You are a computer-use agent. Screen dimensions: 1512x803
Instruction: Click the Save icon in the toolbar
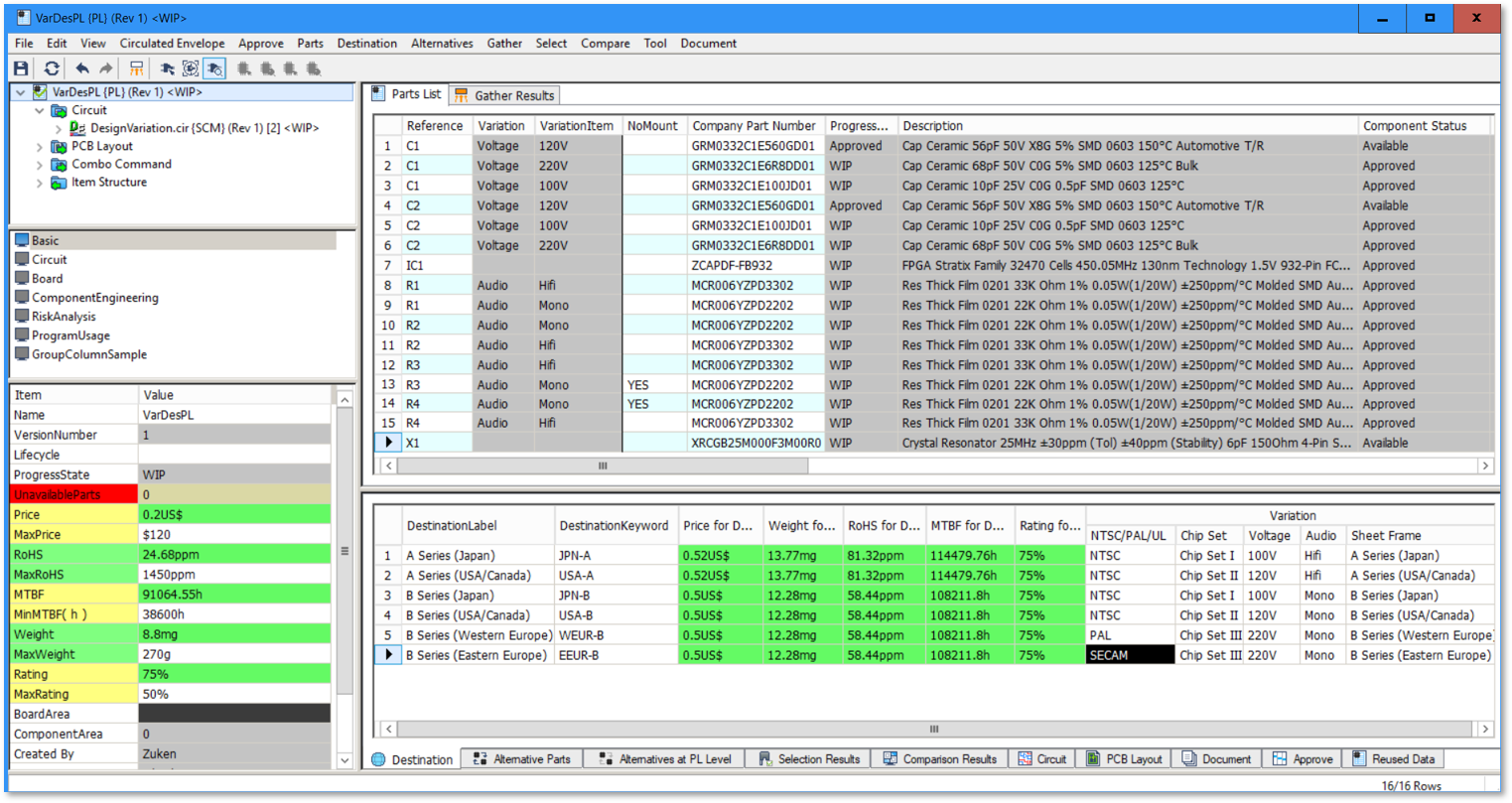tap(21, 67)
